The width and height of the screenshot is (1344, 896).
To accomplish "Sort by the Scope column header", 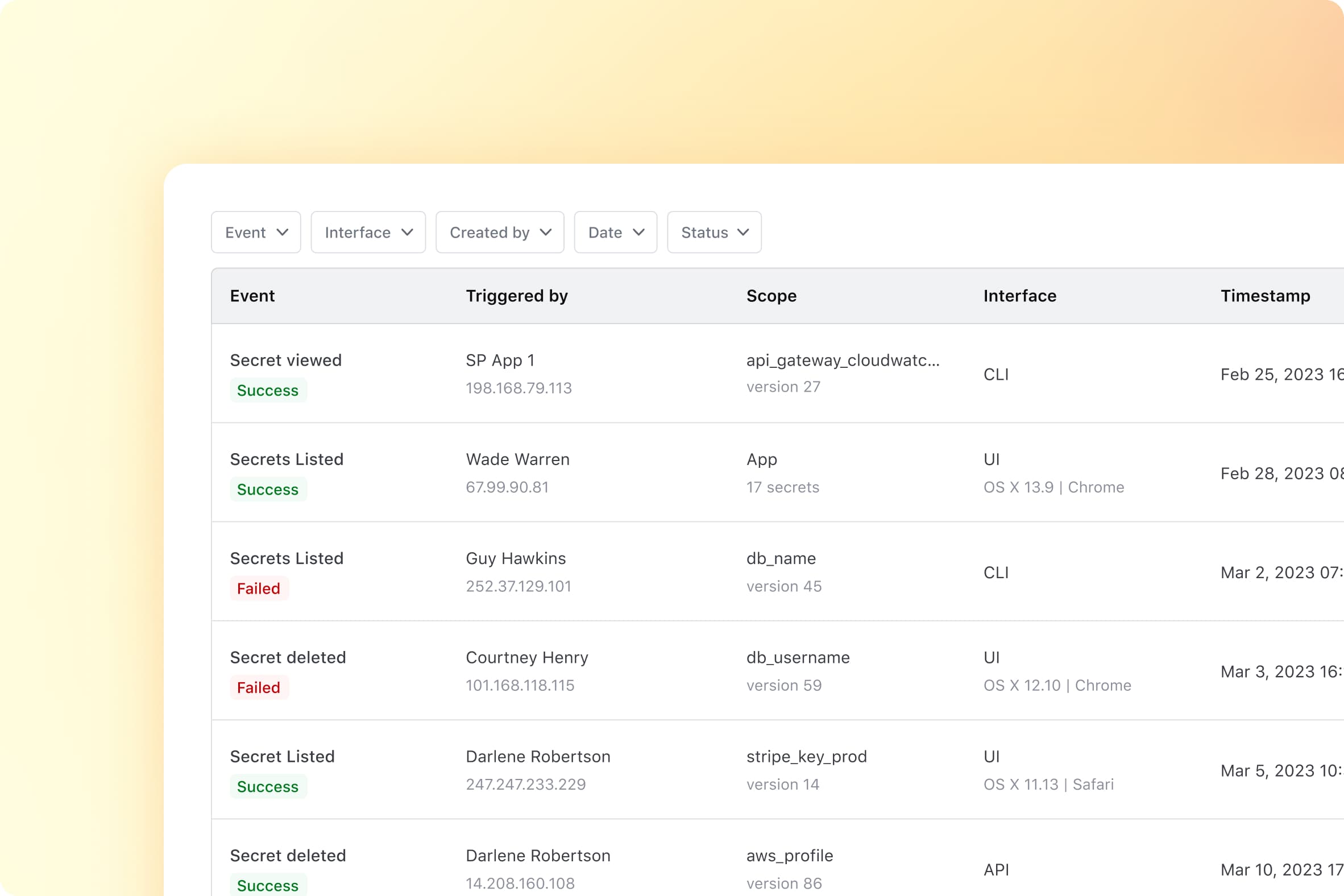I will pos(771,296).
